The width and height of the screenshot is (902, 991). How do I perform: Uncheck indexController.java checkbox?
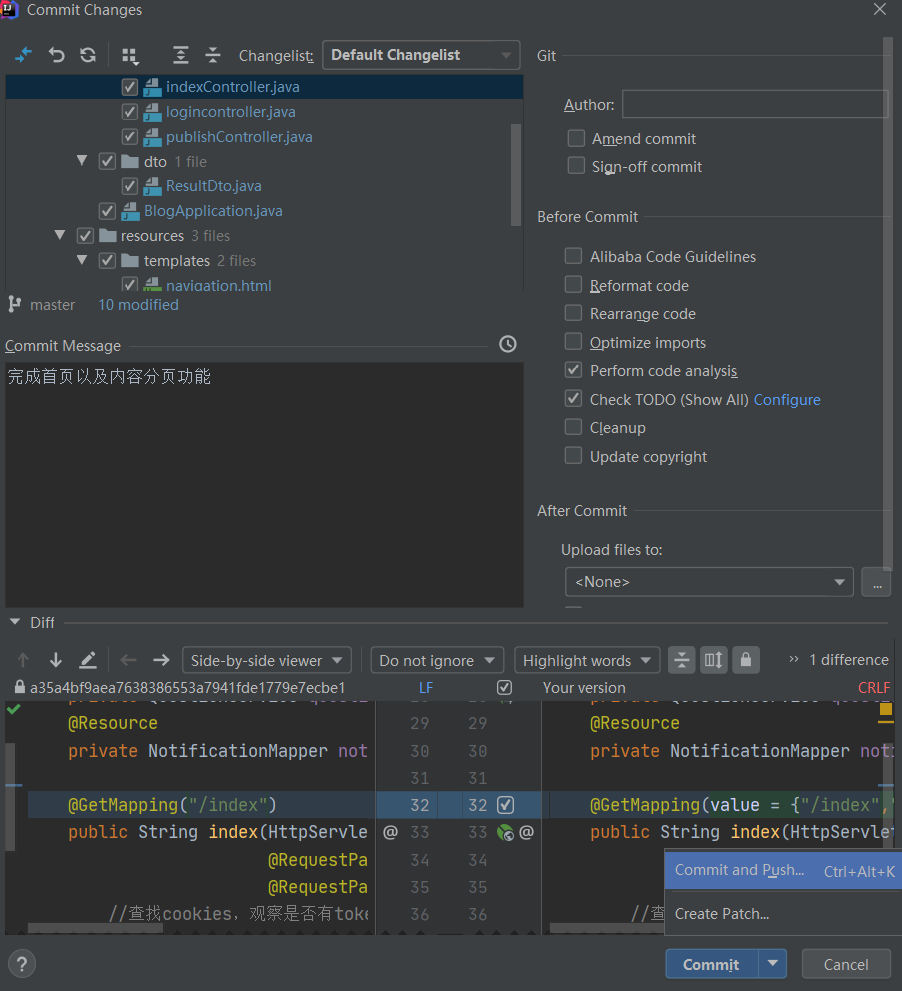pyautogui.click(x=130, y=87)
